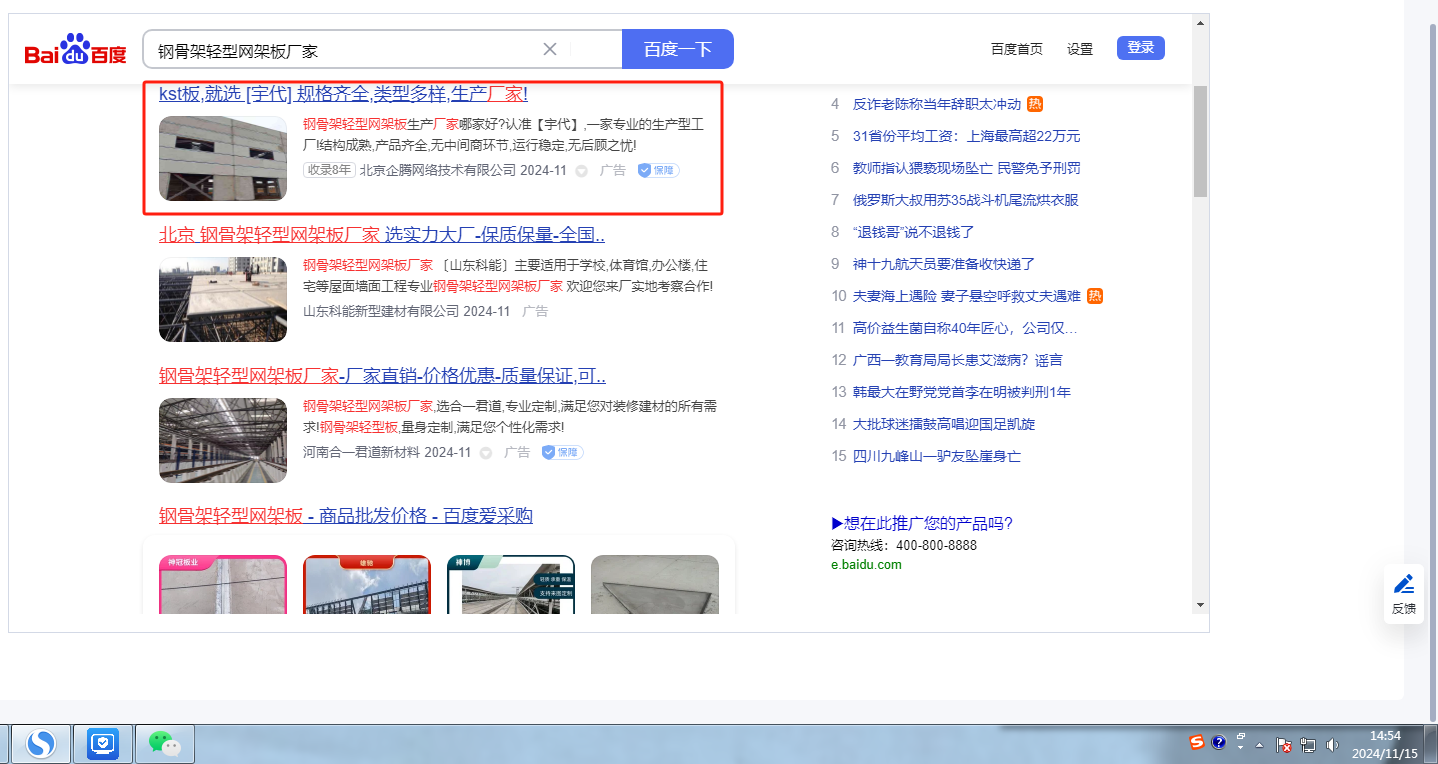Open hot search 四川九峰山一驴友坠崖身亡
Viewport: 1438px width, 764px height.
tap(937, 456)
